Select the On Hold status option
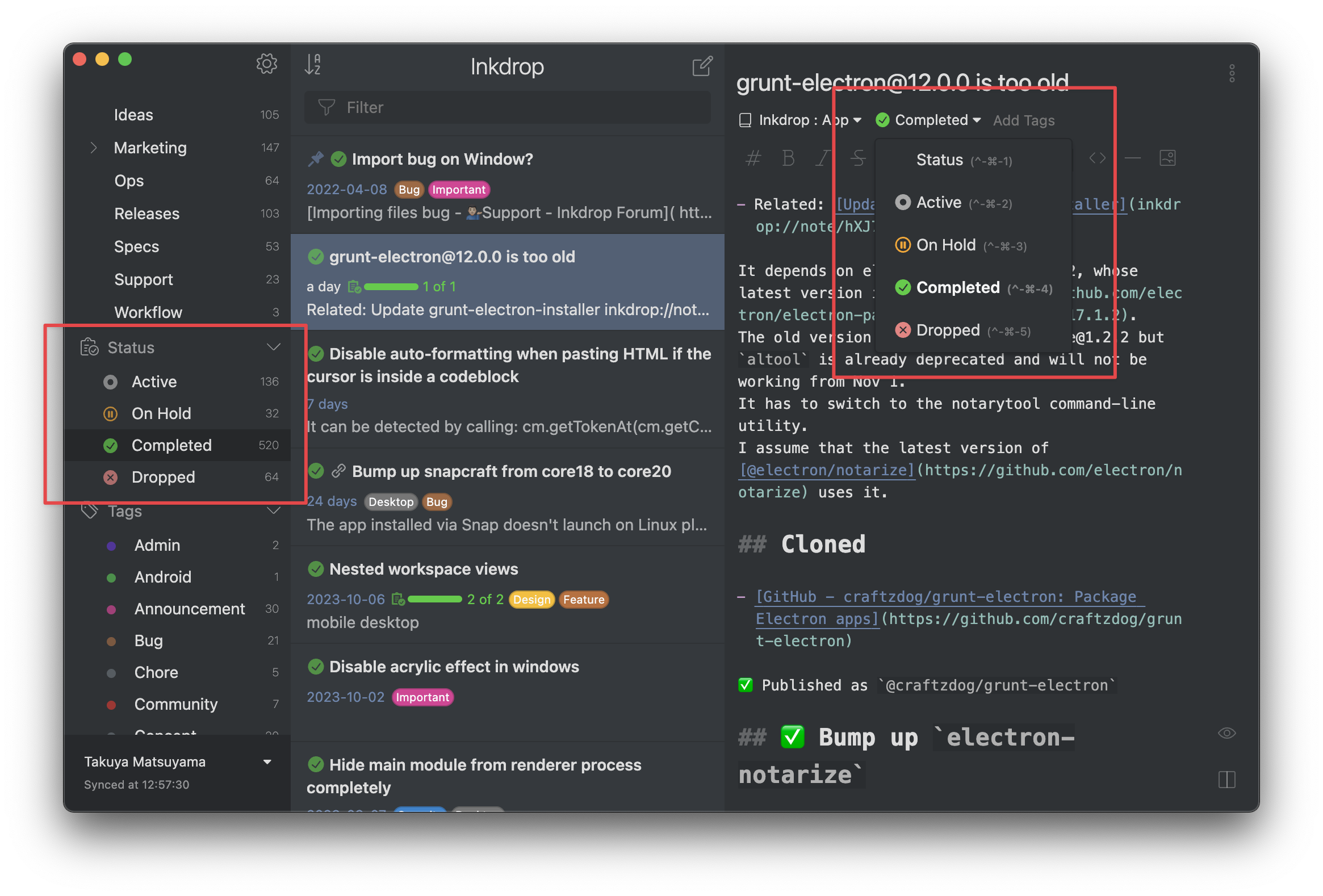 click(x=945, y=245)
